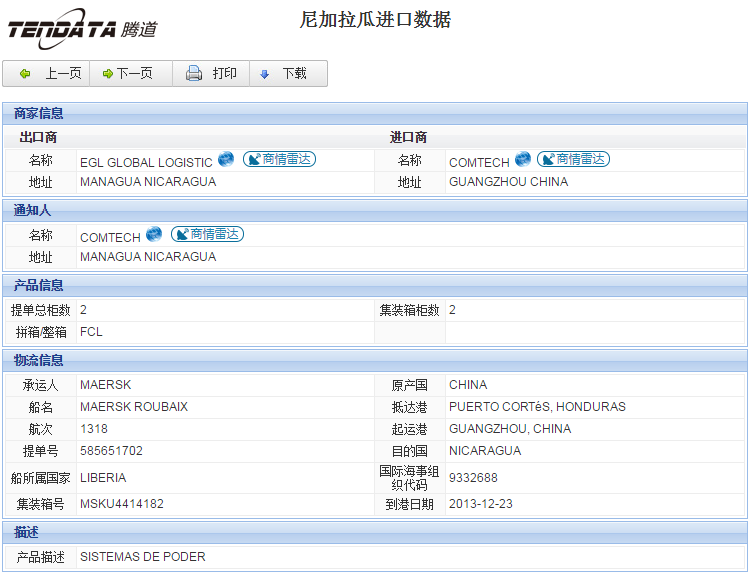This screenshot has height=581, width=749.
Task: Click the container number MSKU4414182
Action: click(x=122, y=504)
